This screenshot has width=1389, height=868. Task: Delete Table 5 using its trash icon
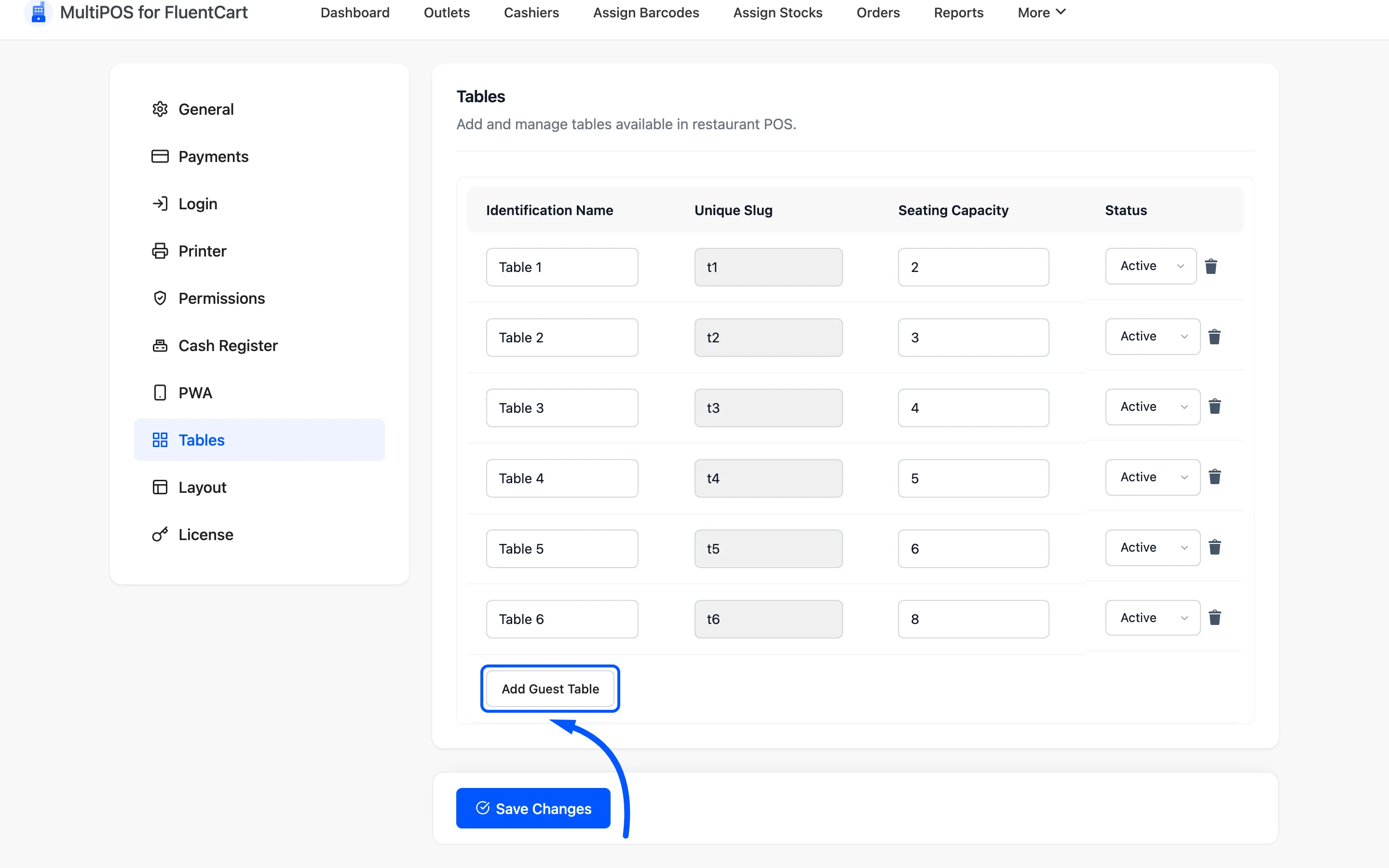point(1214,548)
